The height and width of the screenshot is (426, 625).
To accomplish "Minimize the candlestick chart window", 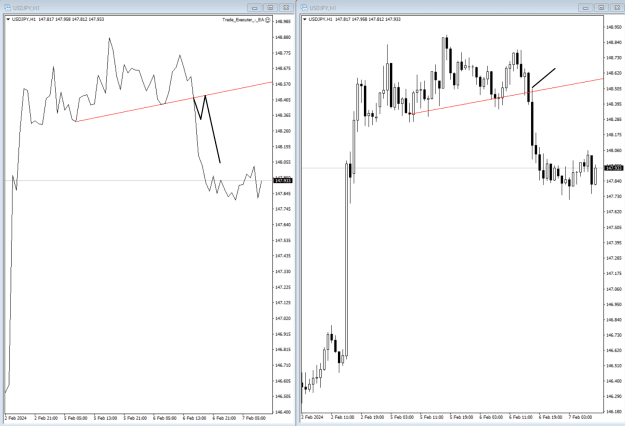I will pyautogui.click(x=586, y=8).
